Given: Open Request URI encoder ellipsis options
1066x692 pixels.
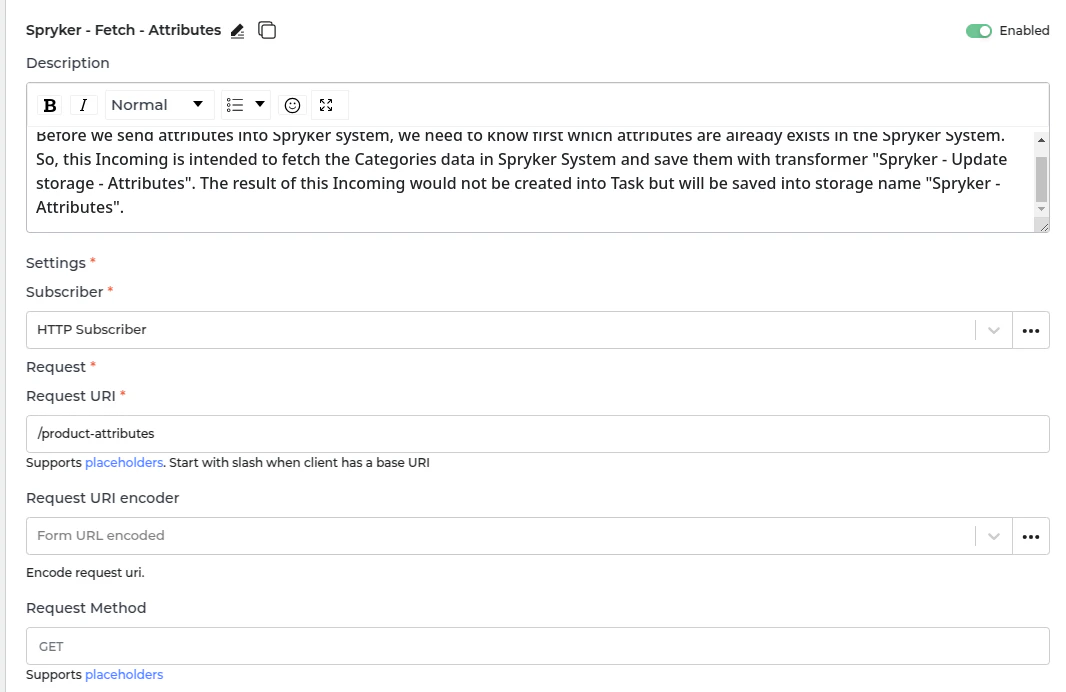Looking at the screenshot, I should tap(1031, 537).
